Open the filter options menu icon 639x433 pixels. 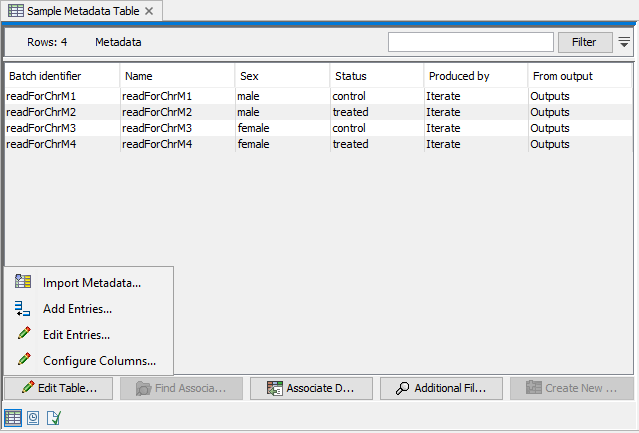624,42
